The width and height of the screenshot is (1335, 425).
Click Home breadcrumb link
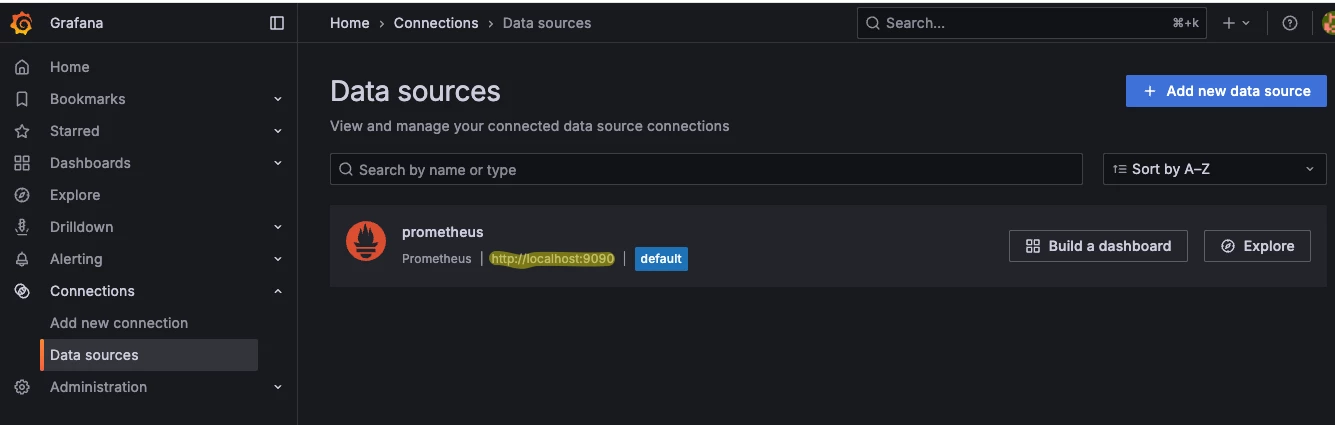pos(350,23)
